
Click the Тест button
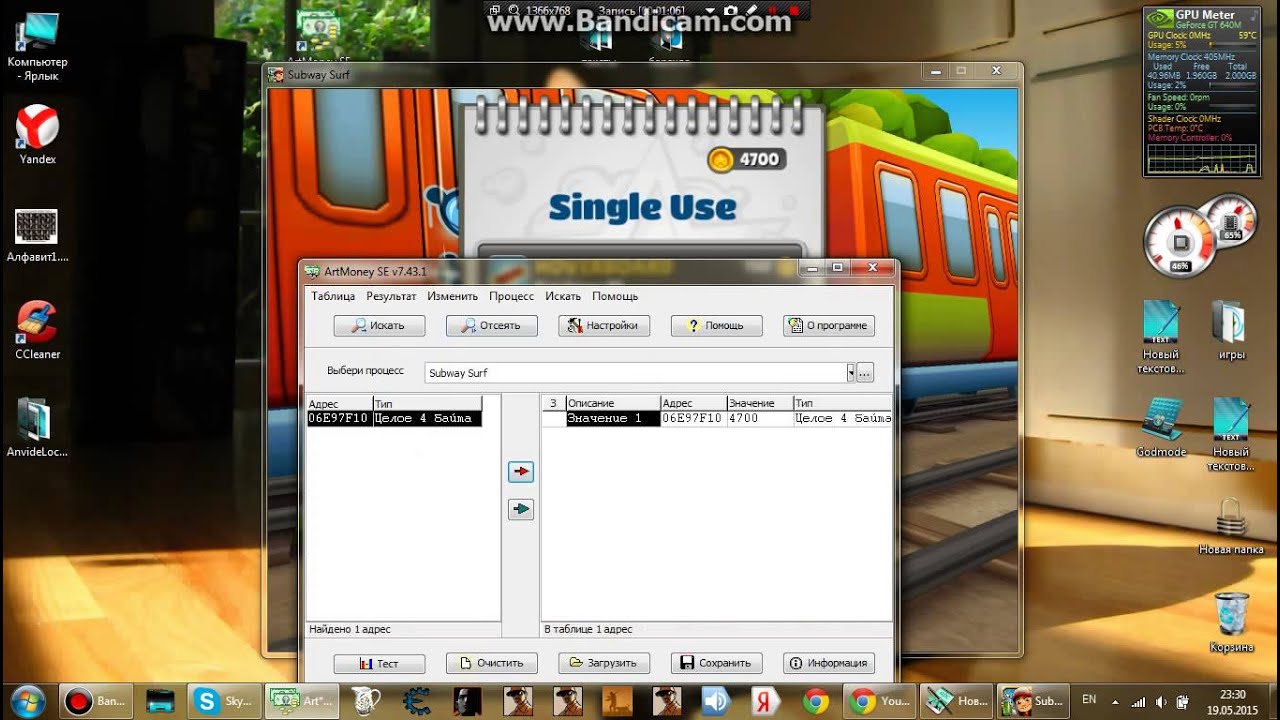pos(379,663)
